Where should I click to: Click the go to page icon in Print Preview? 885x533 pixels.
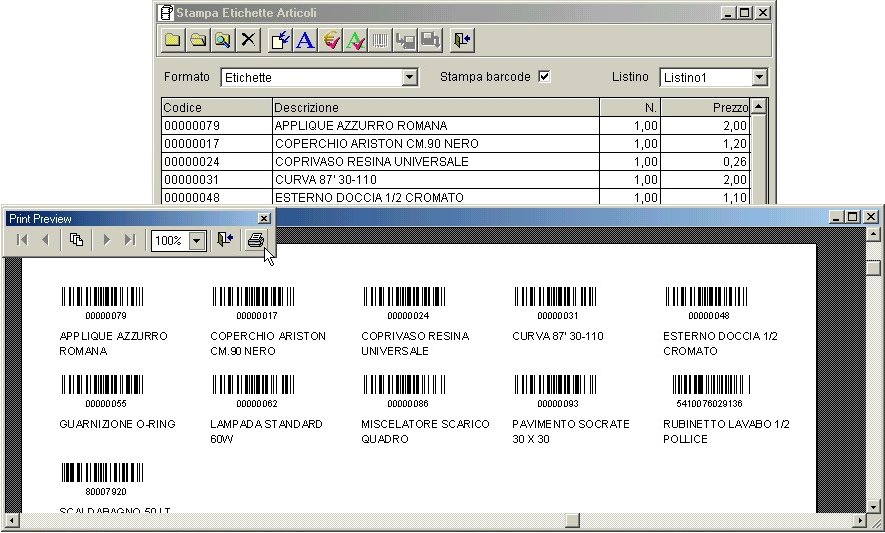tap(76, 240)
